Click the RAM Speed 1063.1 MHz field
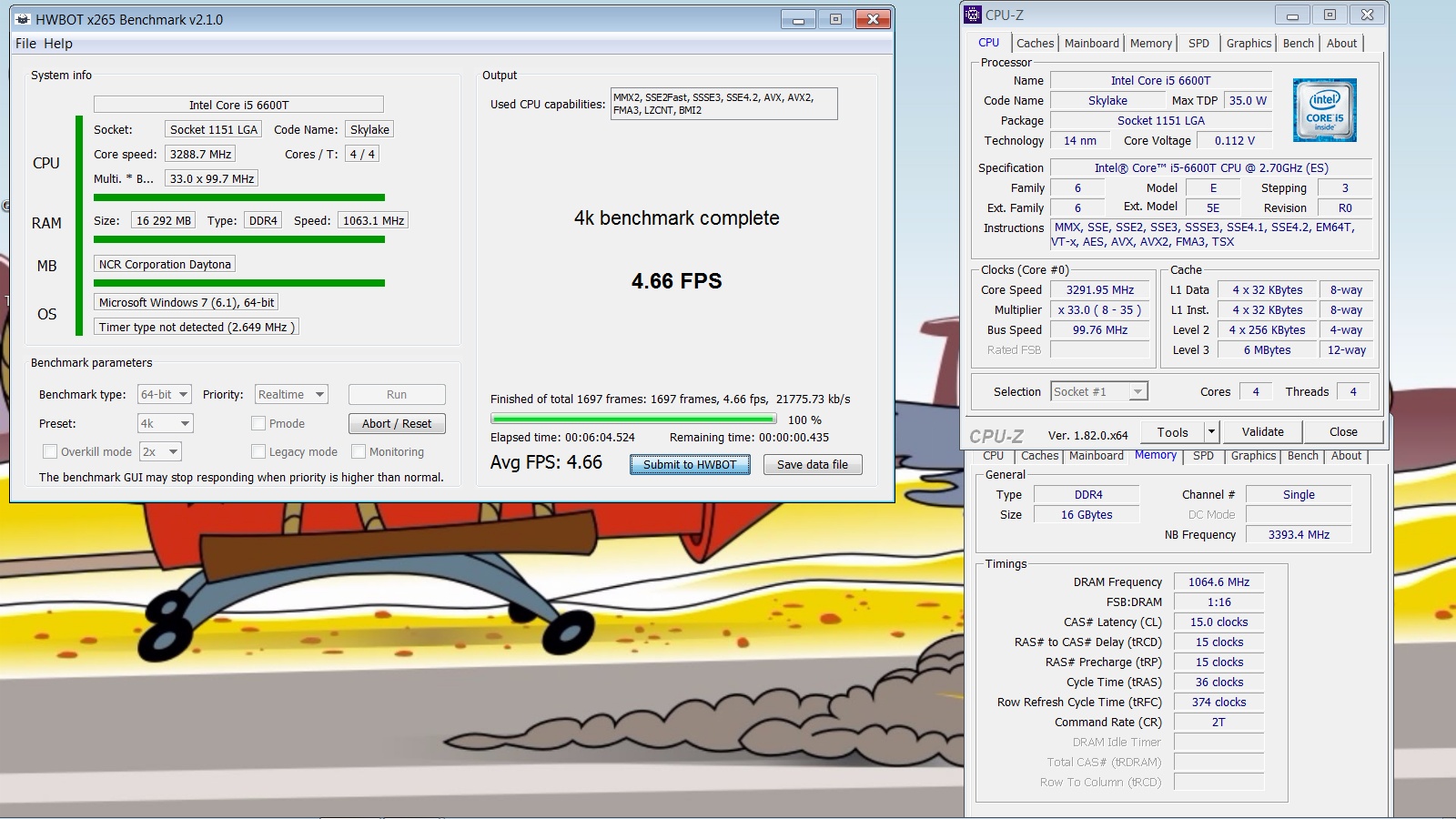The height and width of the screenshot is (819, 1456). click(x=373, y=220)
